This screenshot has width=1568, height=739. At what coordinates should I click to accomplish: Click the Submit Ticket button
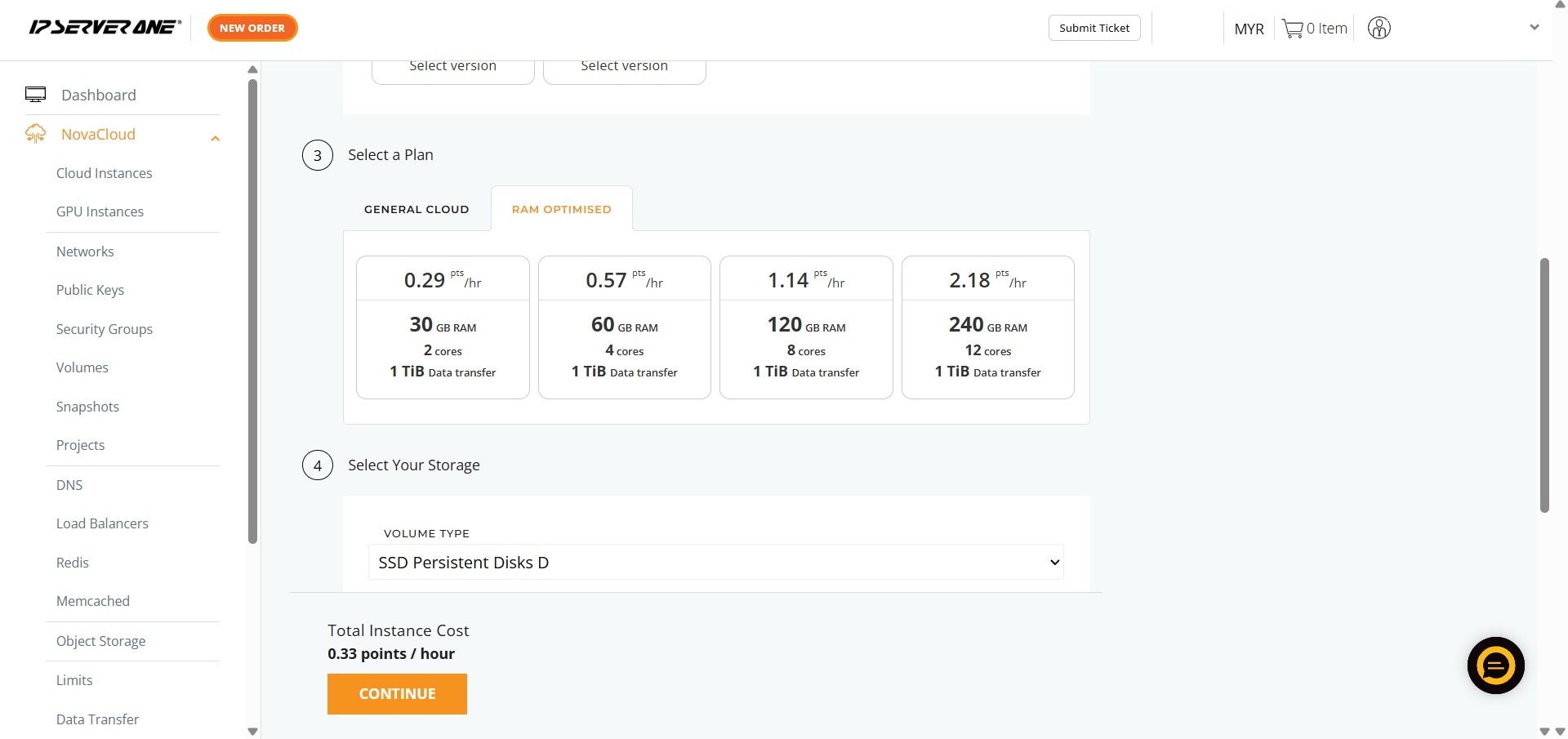(x=1094, y=28)
